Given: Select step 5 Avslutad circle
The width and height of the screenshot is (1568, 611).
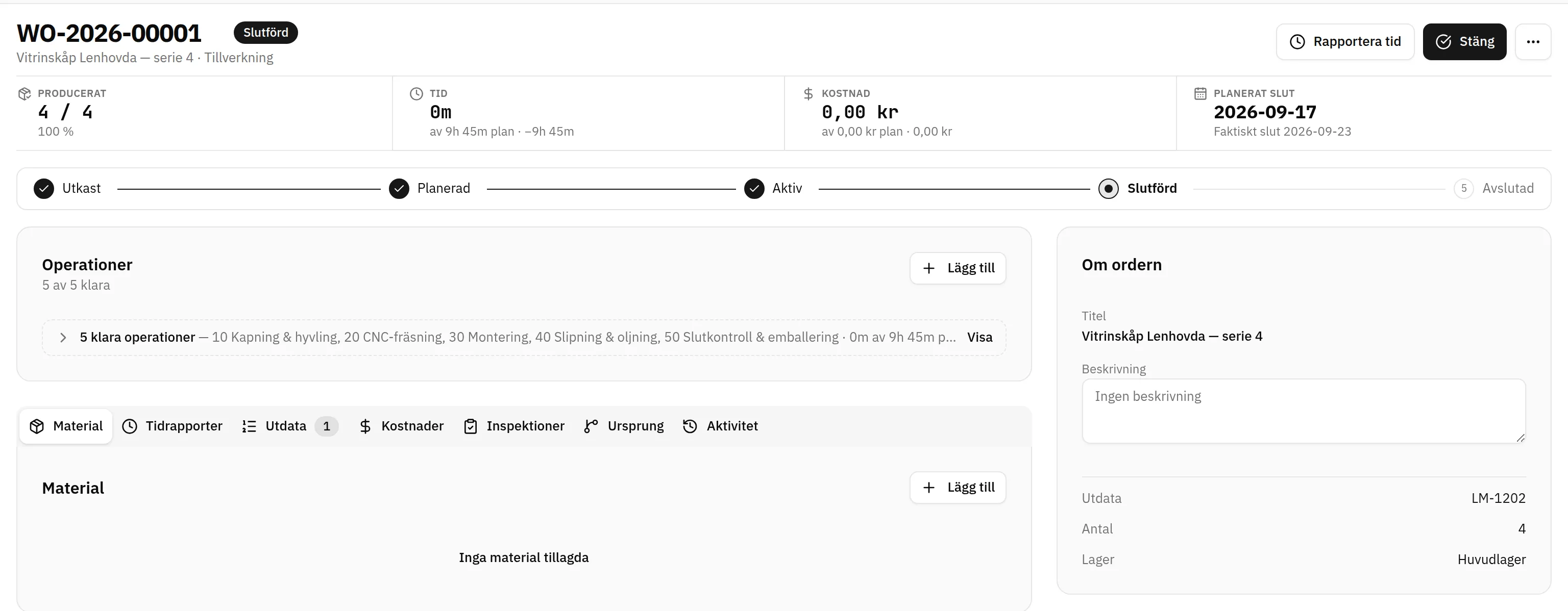Looking at the screenshot, I should pos(1464,189).
